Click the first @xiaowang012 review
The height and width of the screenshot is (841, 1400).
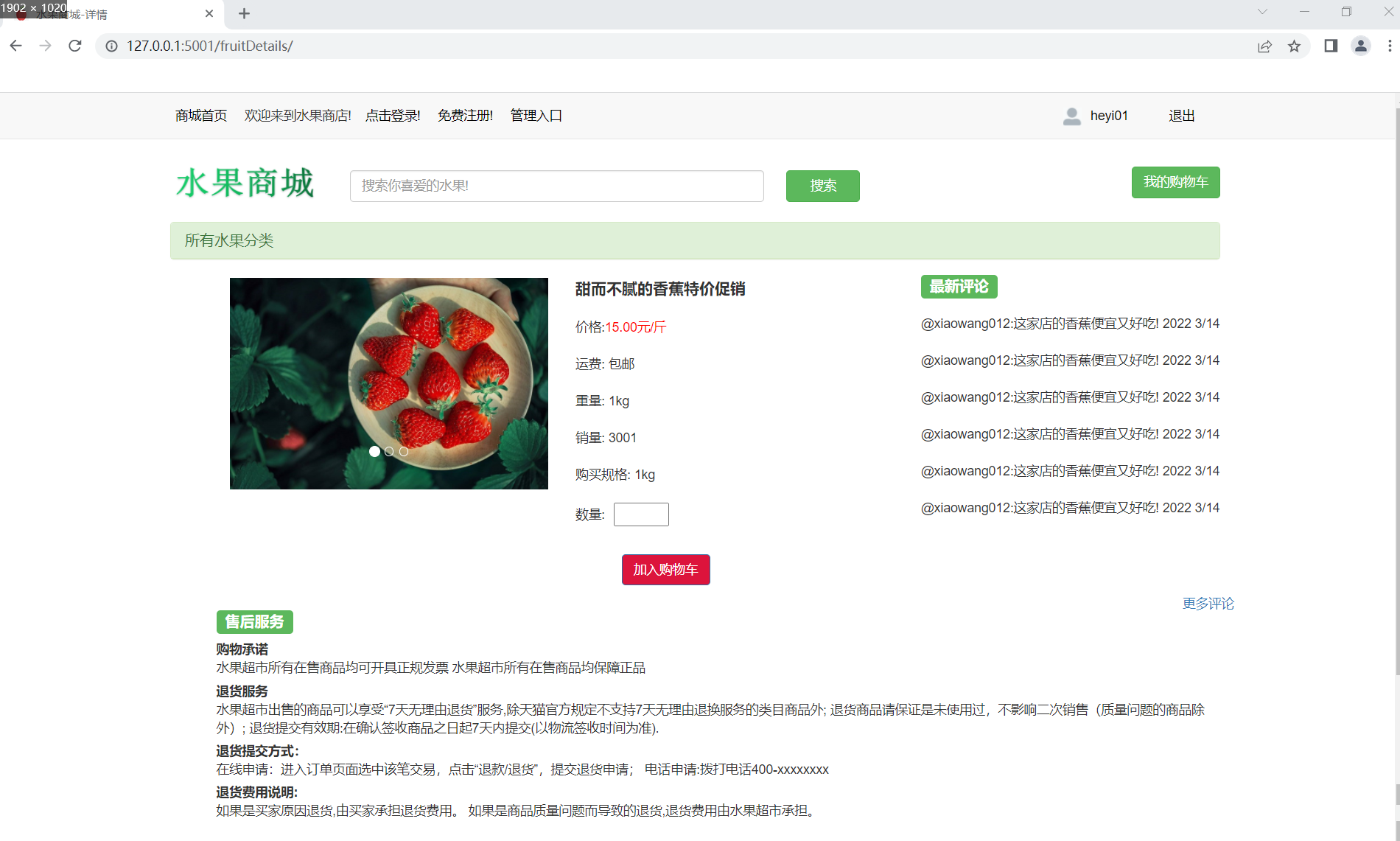point(1070,324)
